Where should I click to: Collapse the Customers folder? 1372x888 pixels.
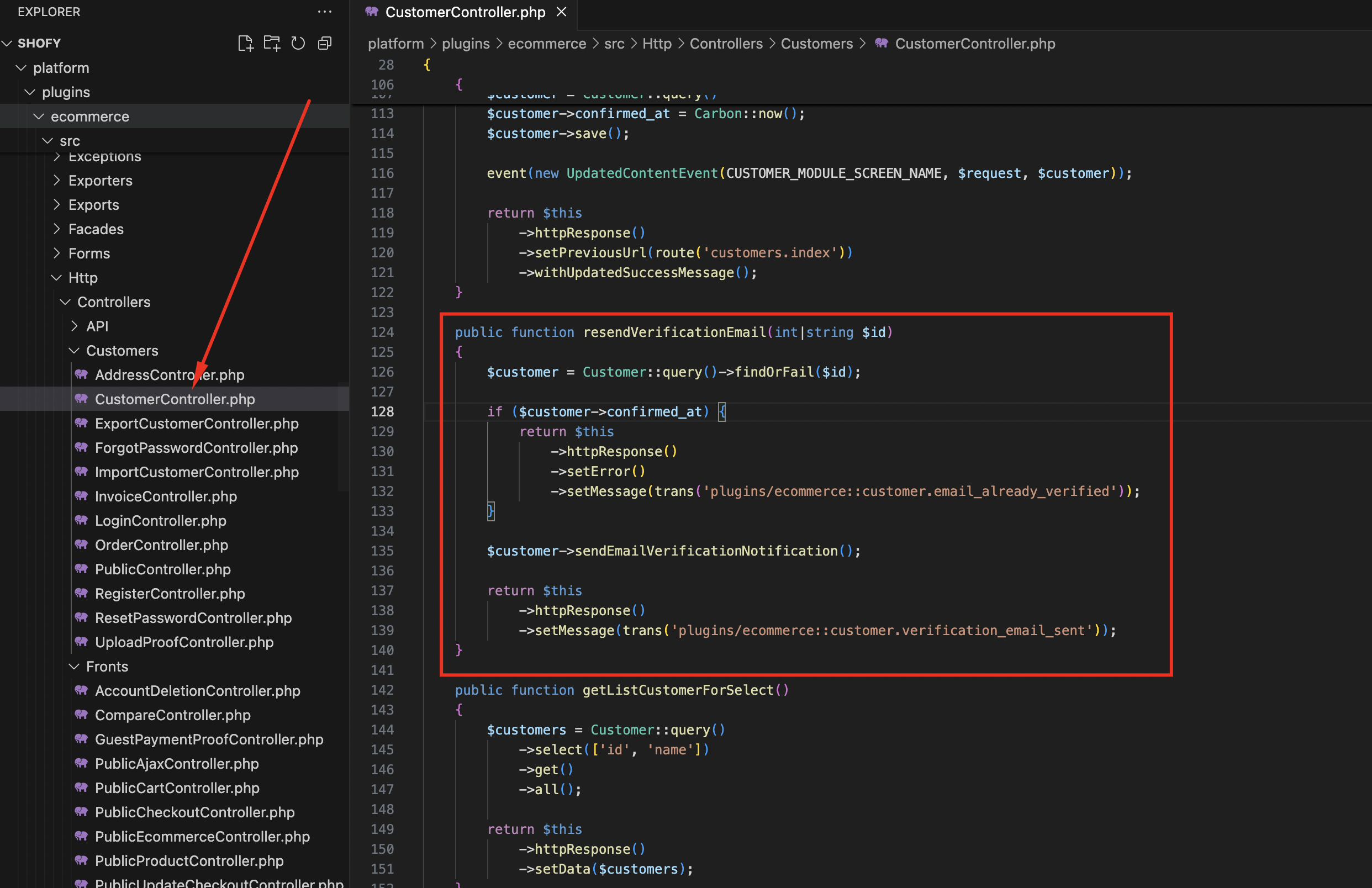tap(75, 350)
